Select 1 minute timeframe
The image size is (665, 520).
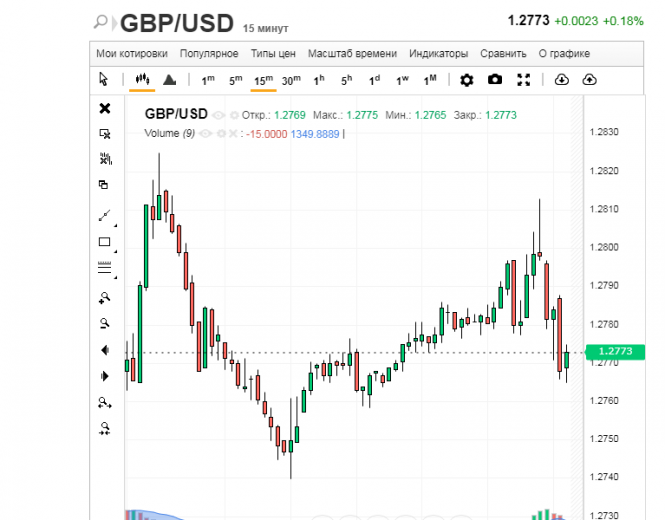[208, 80]
